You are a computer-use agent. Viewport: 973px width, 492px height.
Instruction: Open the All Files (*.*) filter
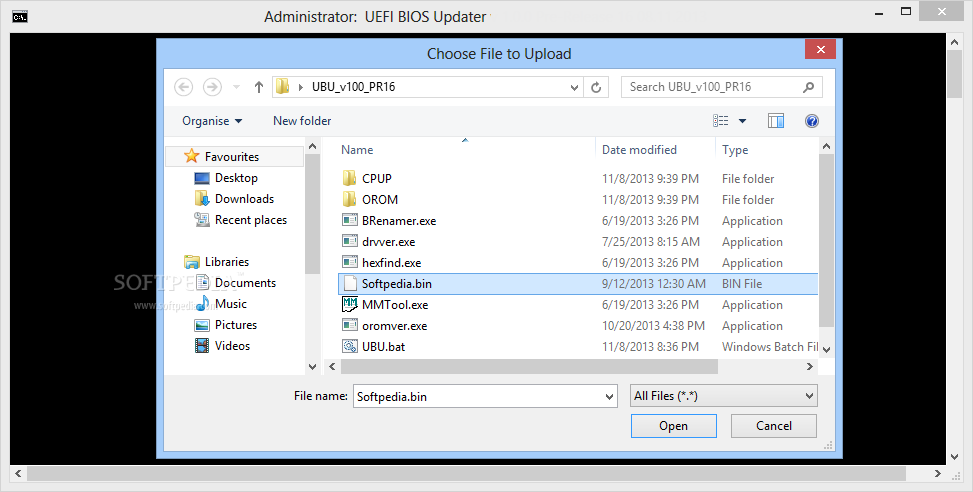724,396
